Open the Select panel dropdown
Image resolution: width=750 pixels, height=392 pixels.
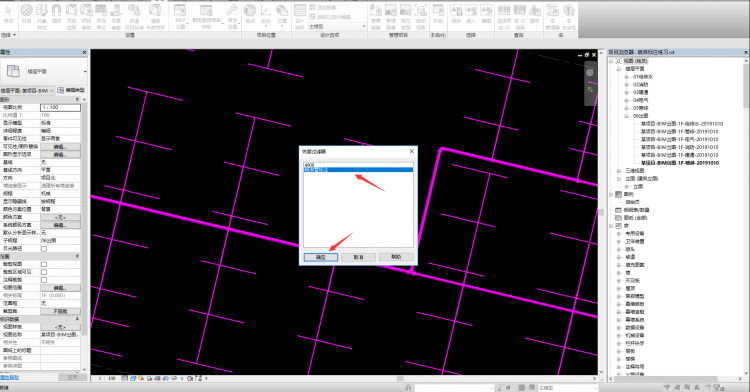pos(9,35)
